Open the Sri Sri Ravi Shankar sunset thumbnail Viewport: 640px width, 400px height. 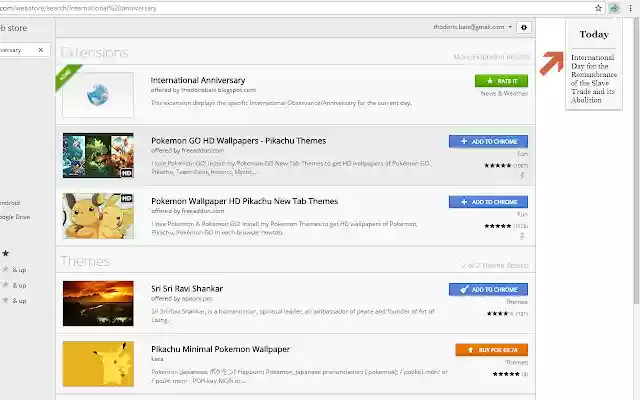pyautogui.click(x=98, y=303)
